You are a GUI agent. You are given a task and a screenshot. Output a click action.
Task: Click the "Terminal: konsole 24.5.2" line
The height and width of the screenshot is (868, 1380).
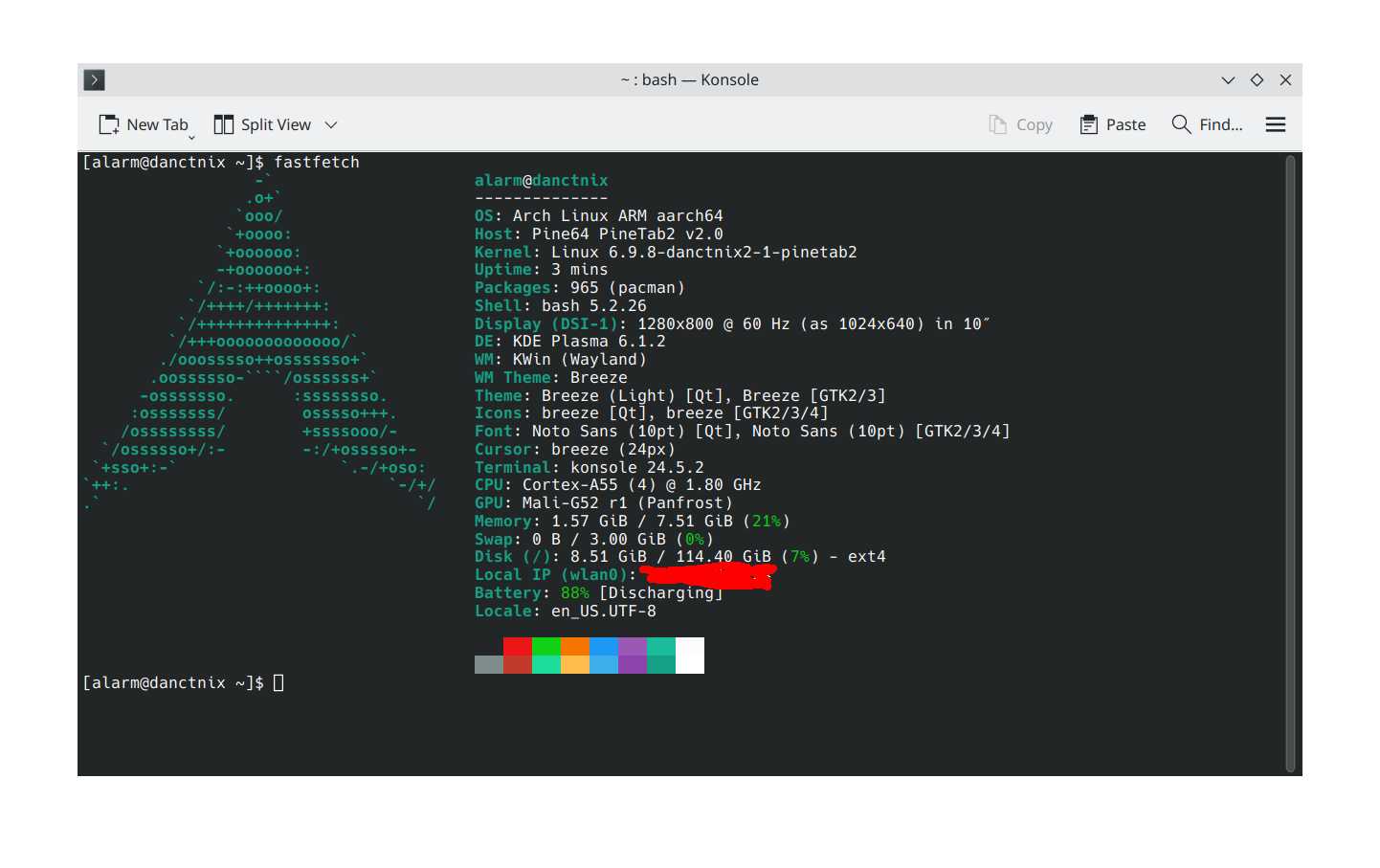[x=590, y=467]
